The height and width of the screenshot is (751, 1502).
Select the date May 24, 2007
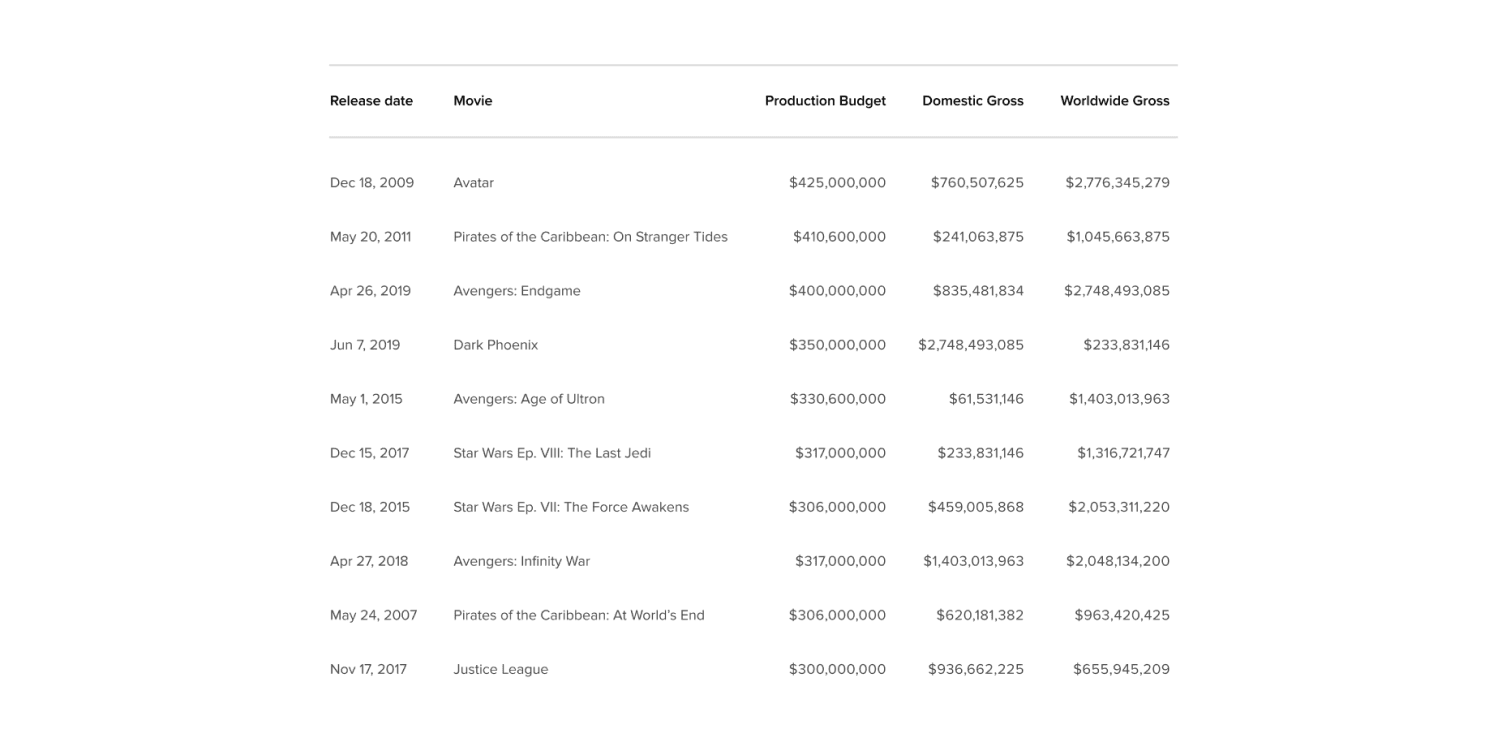(x=374, y=615)
